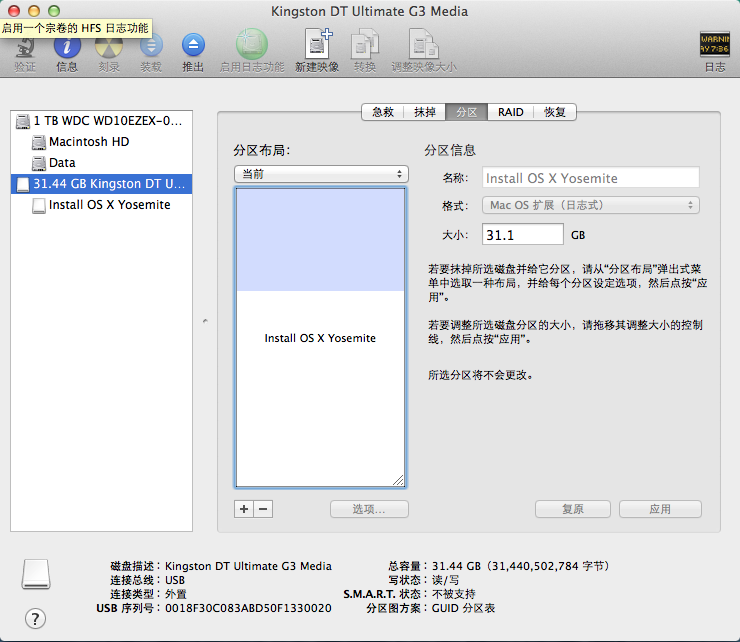Select 1 TB WDC WD10EZEX disk row
Image resolution: width=740 pixels, height=642 pixels.
click(101, 121)
